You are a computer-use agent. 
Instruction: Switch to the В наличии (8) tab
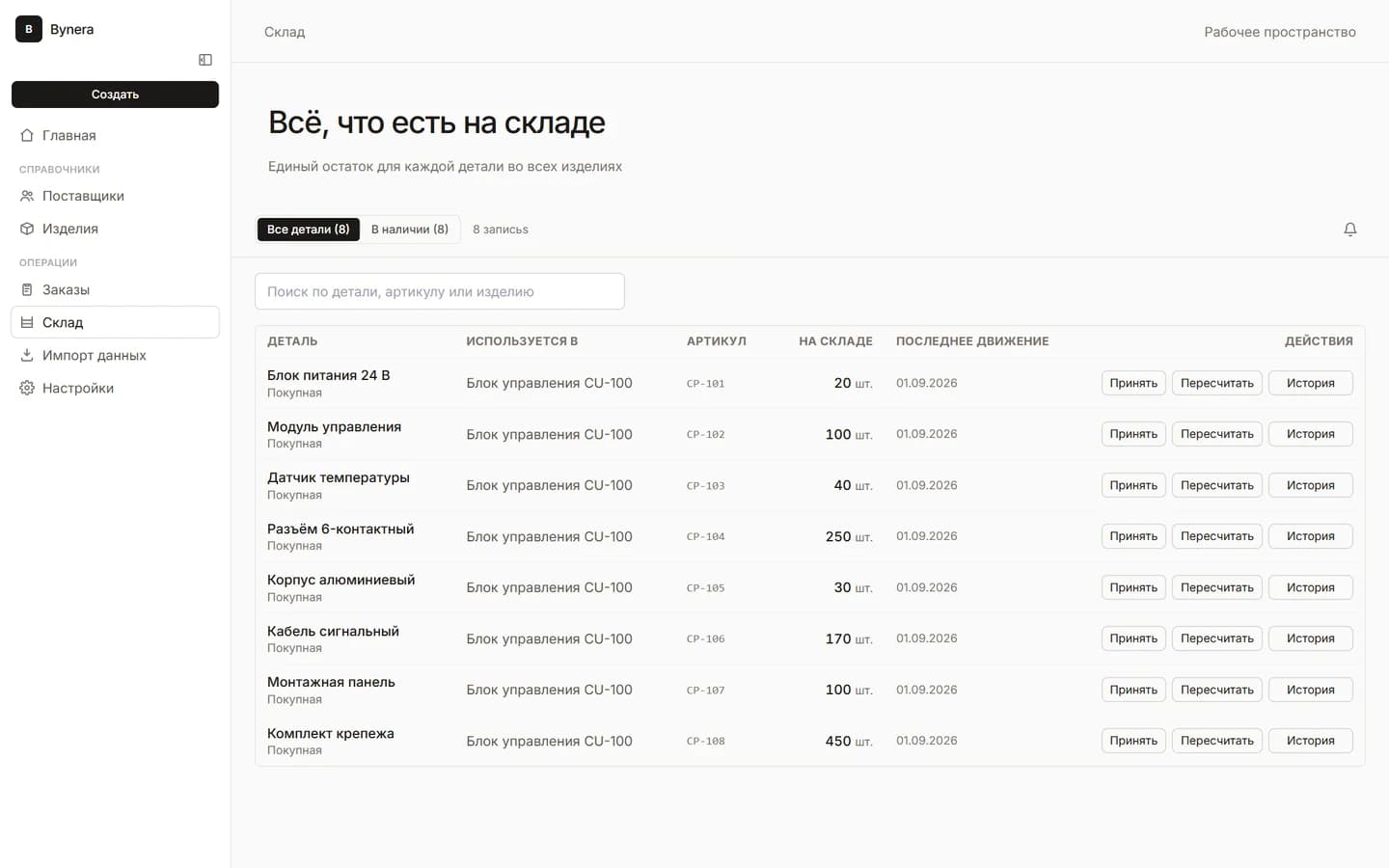(410, 230)
